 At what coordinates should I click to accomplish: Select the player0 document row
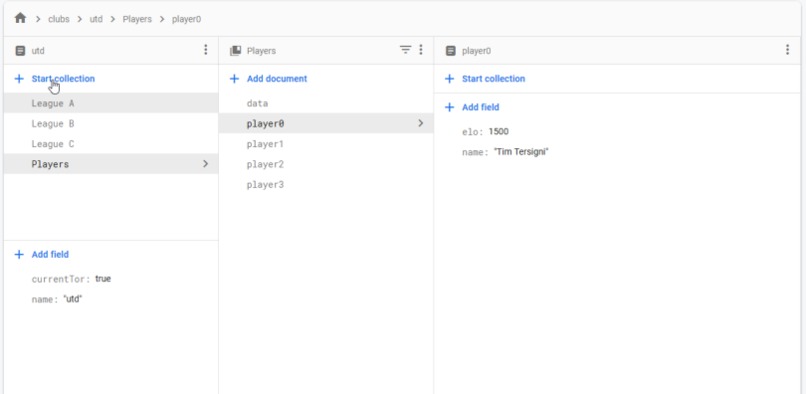click(326, 123)
